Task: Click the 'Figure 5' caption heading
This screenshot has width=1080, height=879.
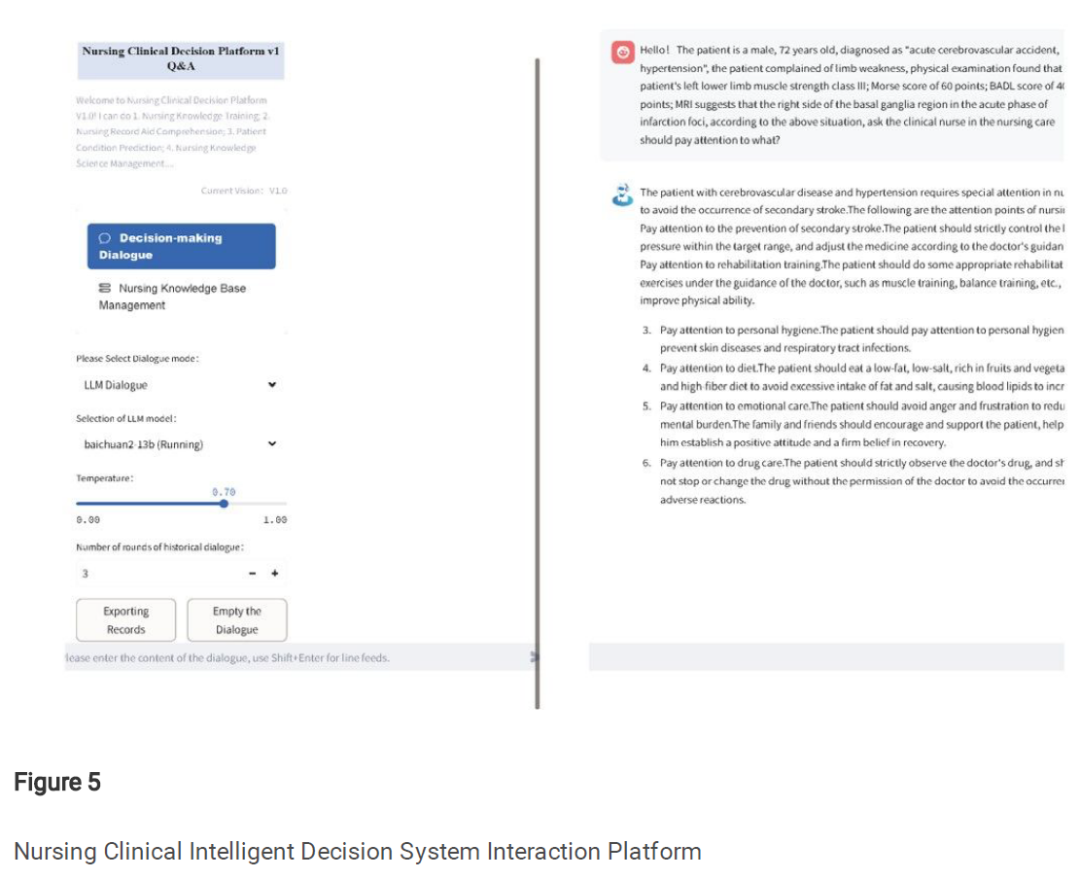Action: 57,783
